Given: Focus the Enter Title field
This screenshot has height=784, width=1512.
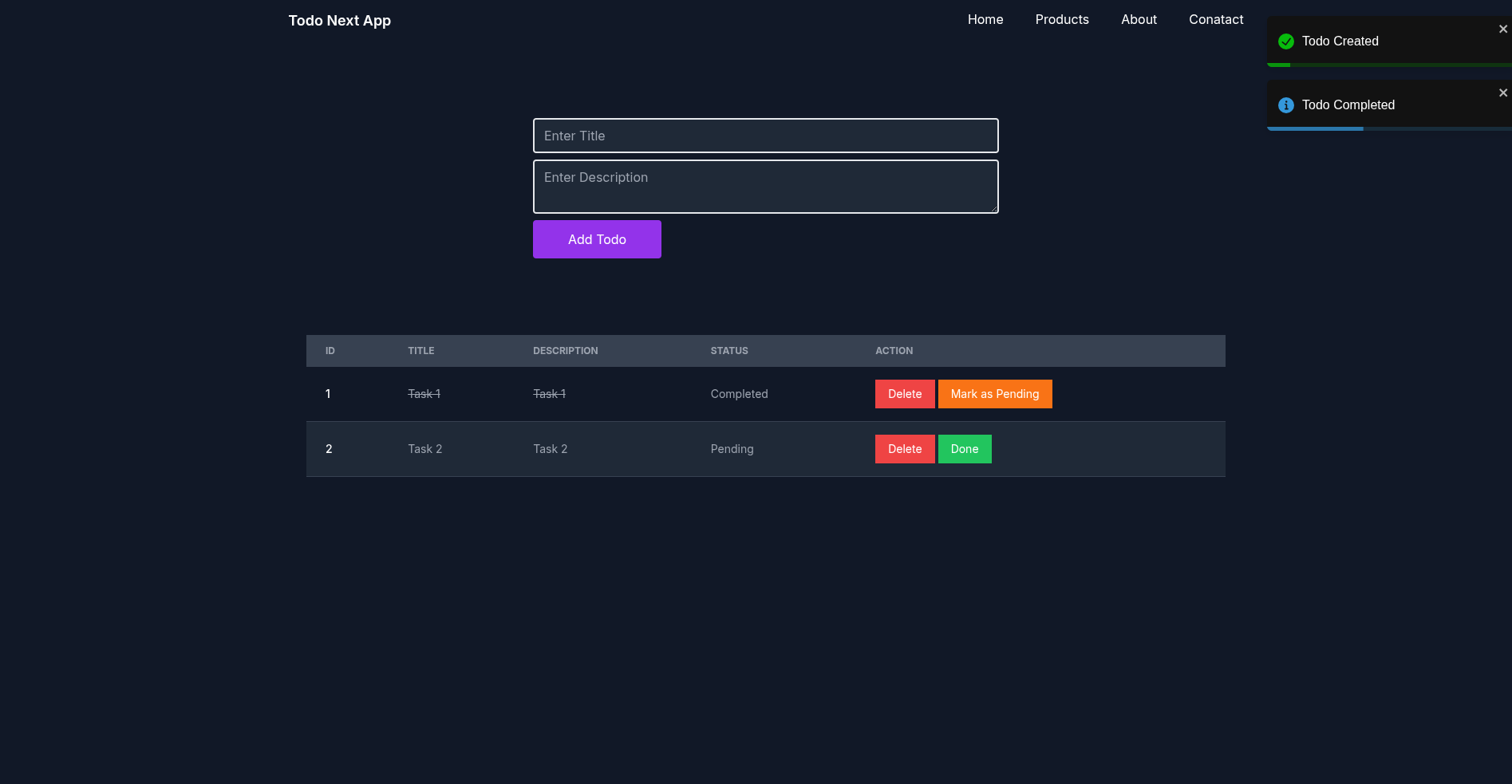Looking at the screenshot, I should [765, 136].
